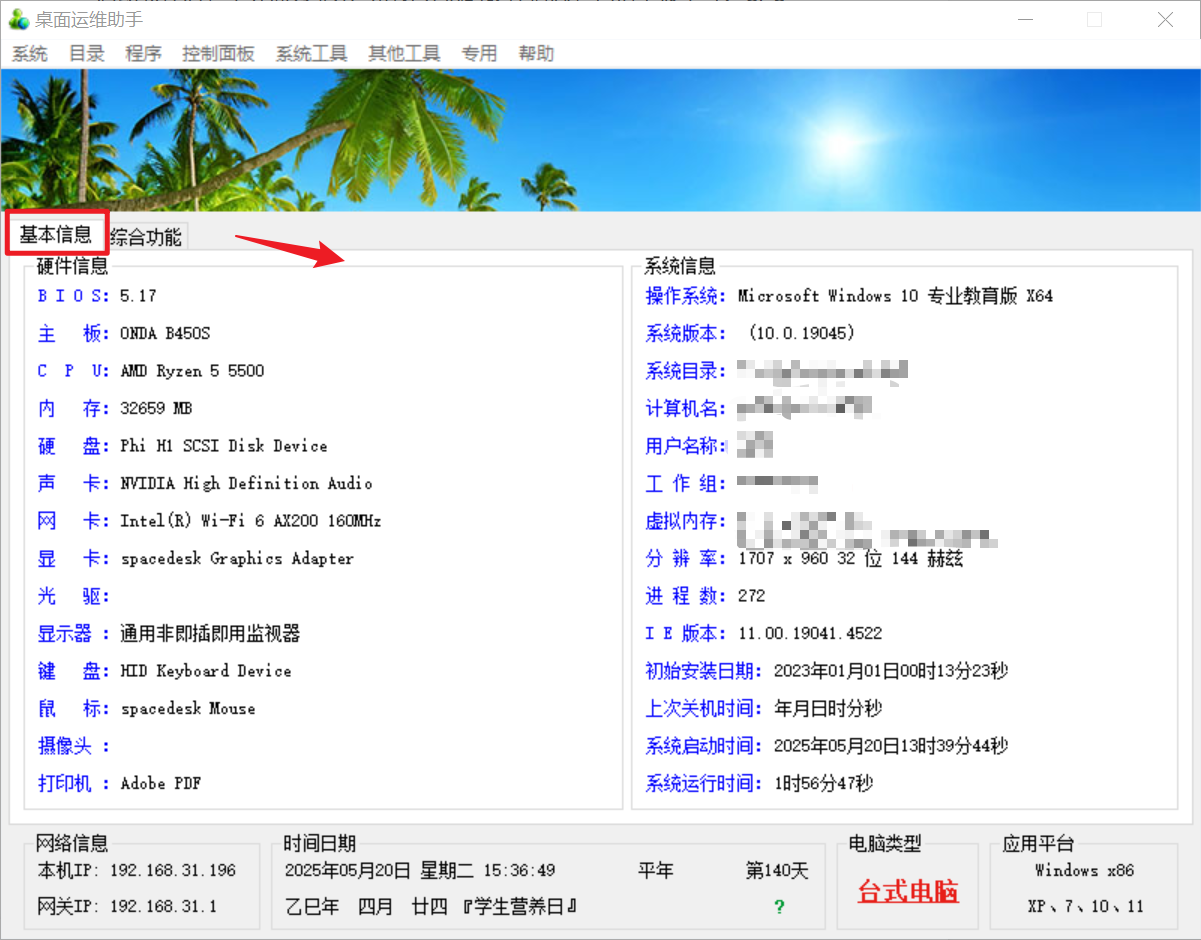
Task: Open the 控制面板 menu
Action: [x=219, y=54]
